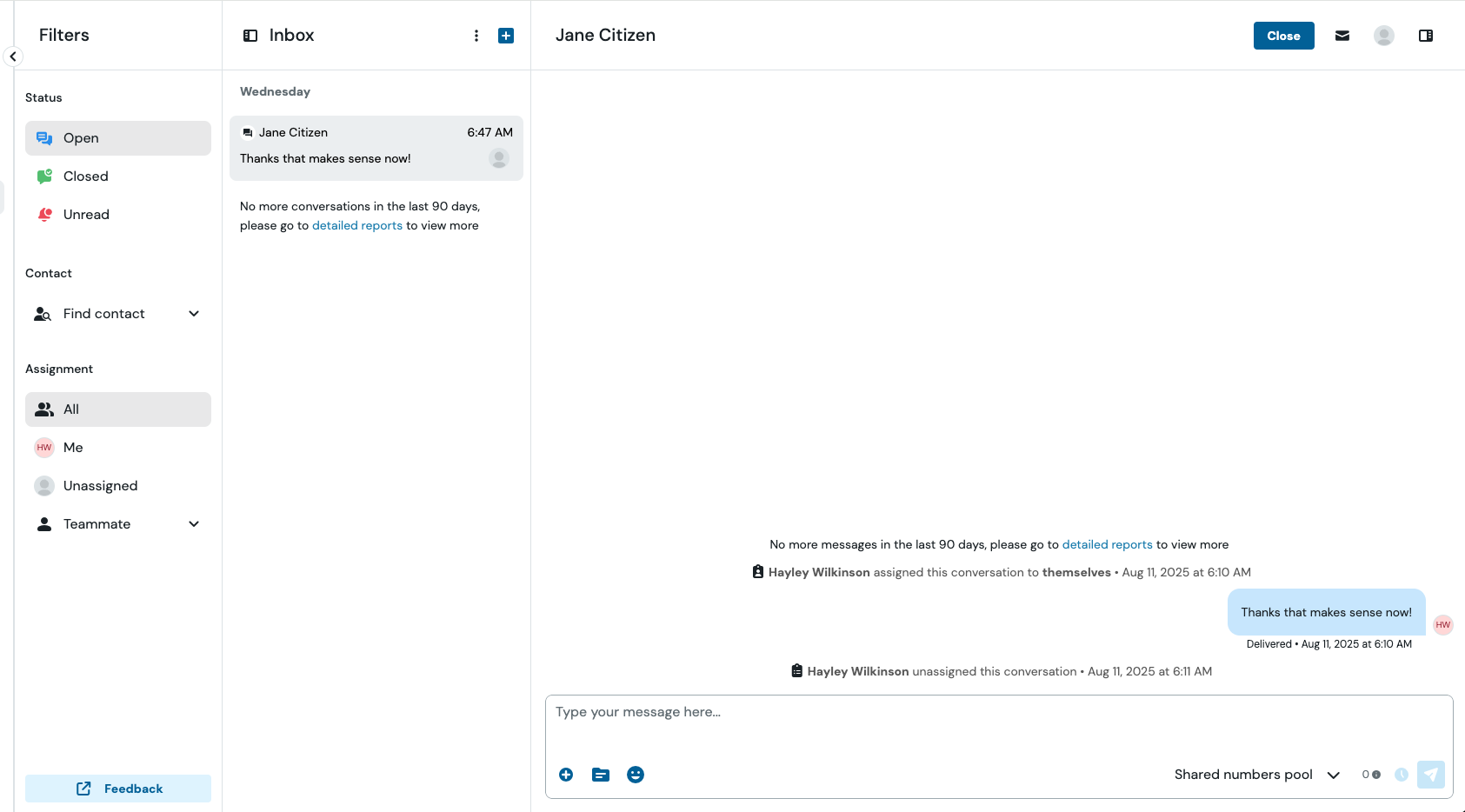Toggle the contact details sidebar panel
This screenshot has width=1465, height=812.
click(x=1426, y=35)
